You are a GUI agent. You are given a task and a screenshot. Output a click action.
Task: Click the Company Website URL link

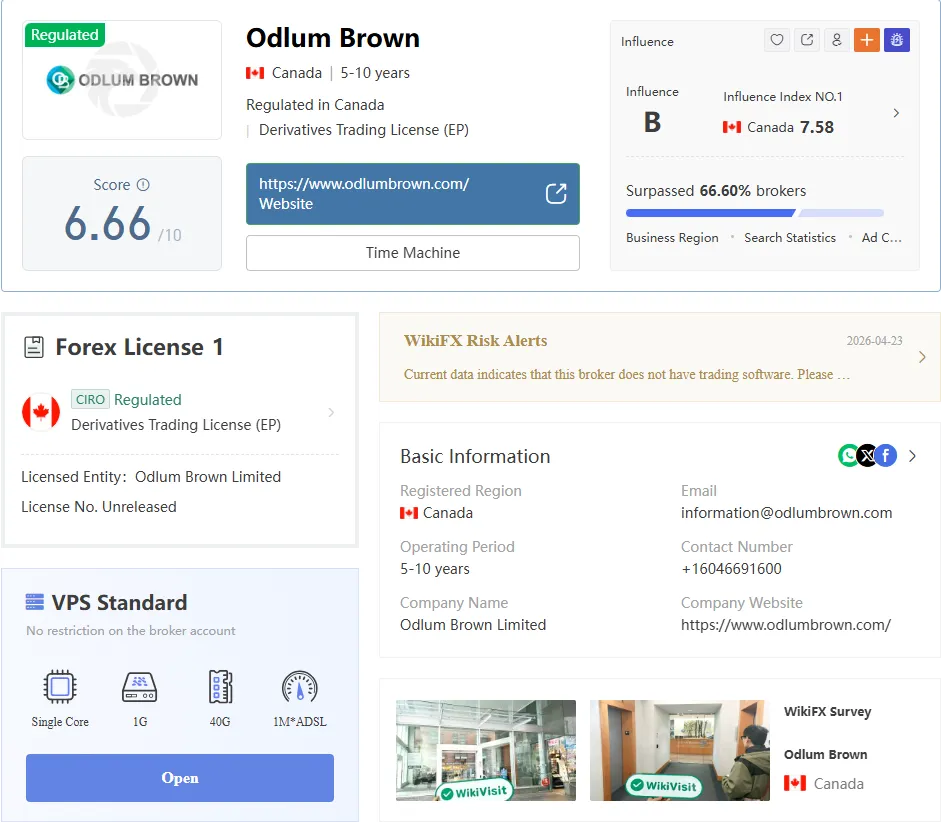point(786,625)
